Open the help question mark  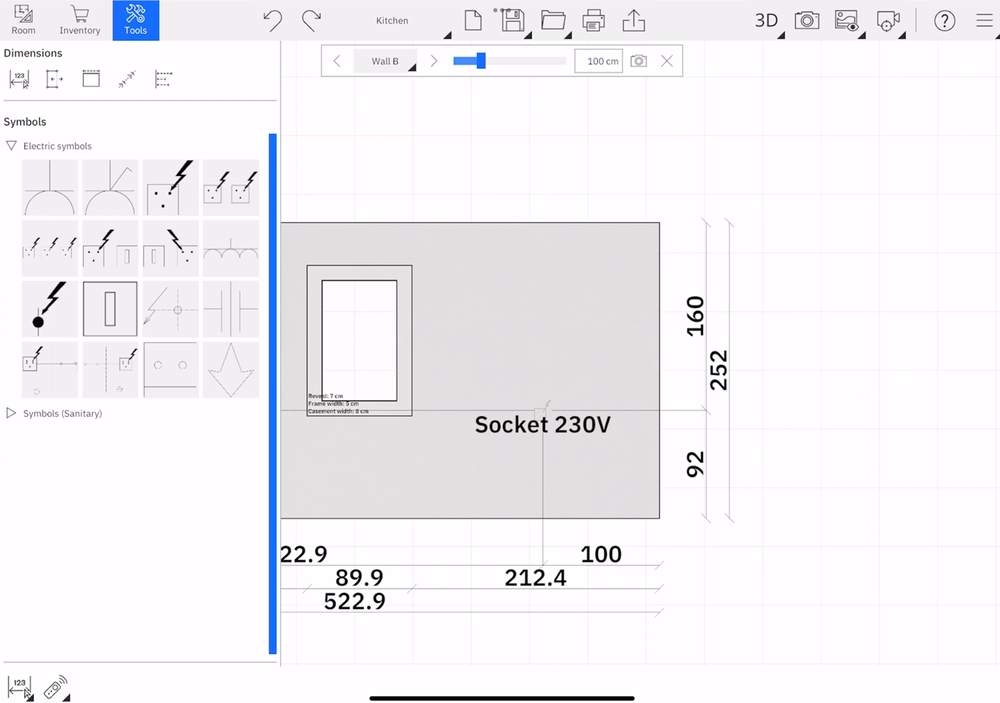(945, 20)
